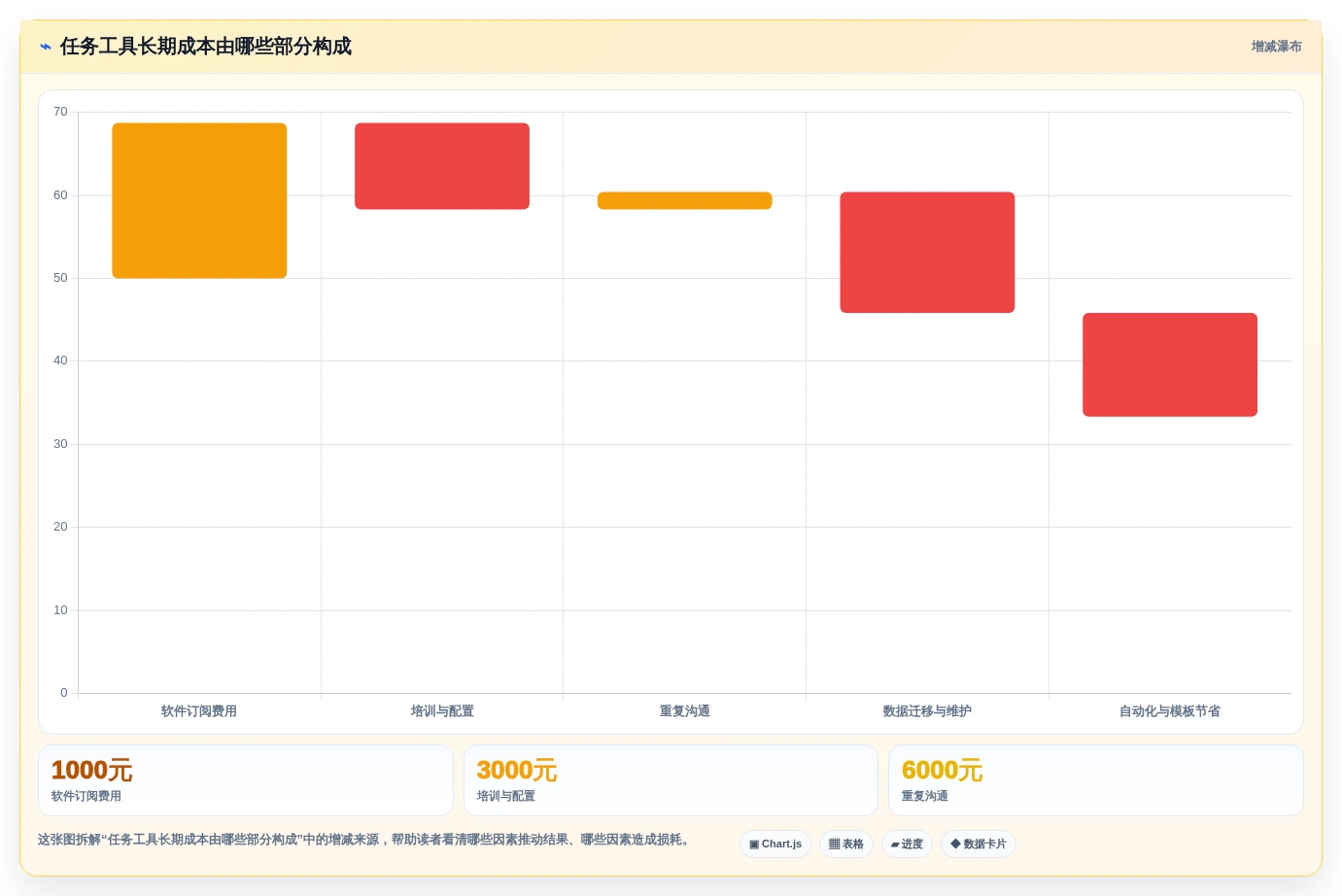Click the y-axis value 10
1342x896 pixels.
click(60, 610)
